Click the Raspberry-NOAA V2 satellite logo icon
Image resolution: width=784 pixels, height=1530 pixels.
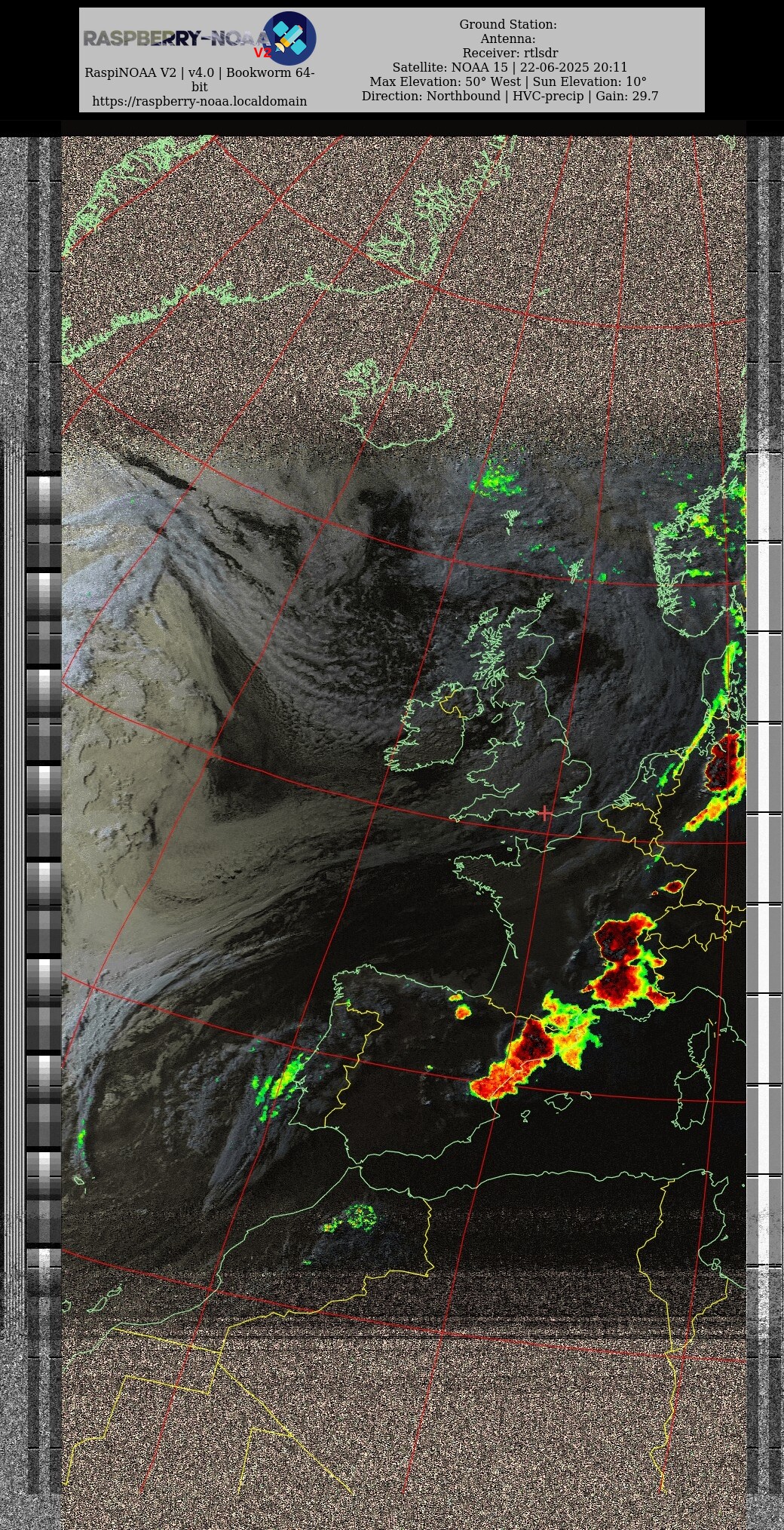pyautogui.click(x=289, y=38)
